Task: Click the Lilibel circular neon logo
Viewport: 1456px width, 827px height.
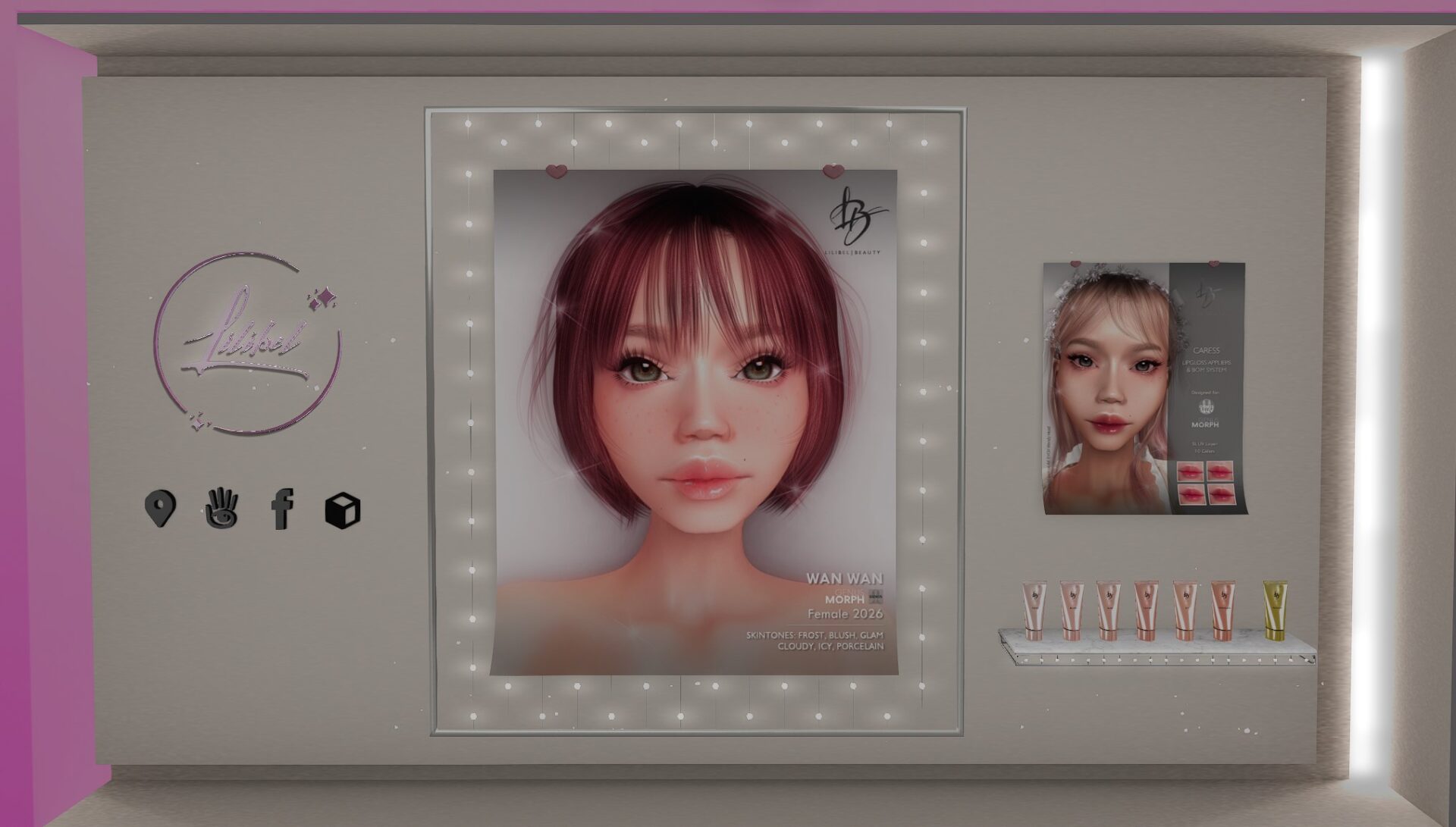Action: (247, 343)
